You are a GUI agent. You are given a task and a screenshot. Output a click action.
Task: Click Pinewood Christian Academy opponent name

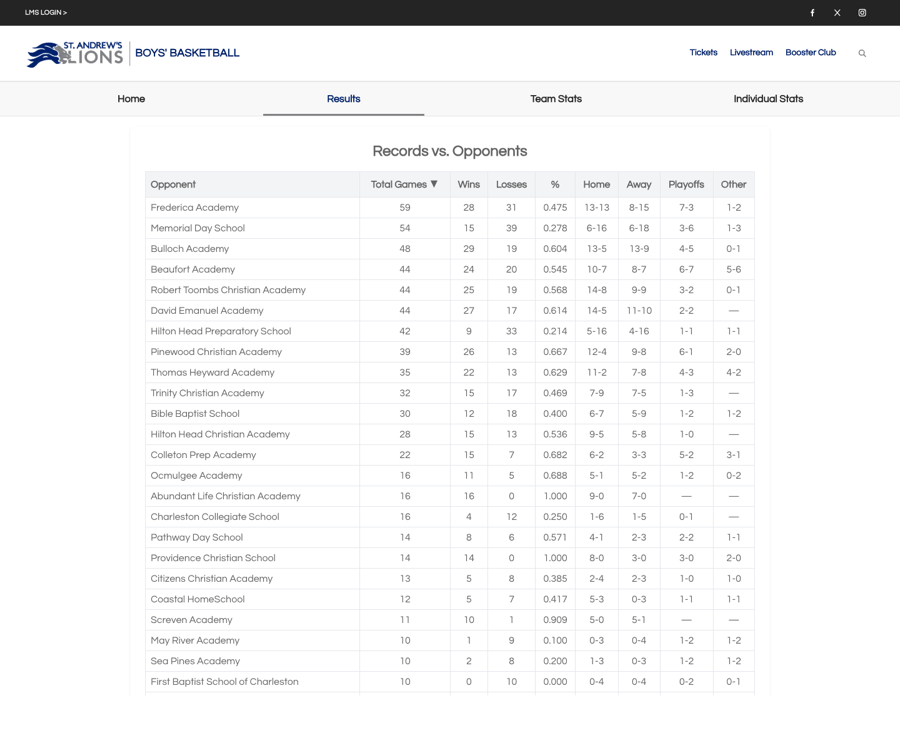tap(216, 352)
